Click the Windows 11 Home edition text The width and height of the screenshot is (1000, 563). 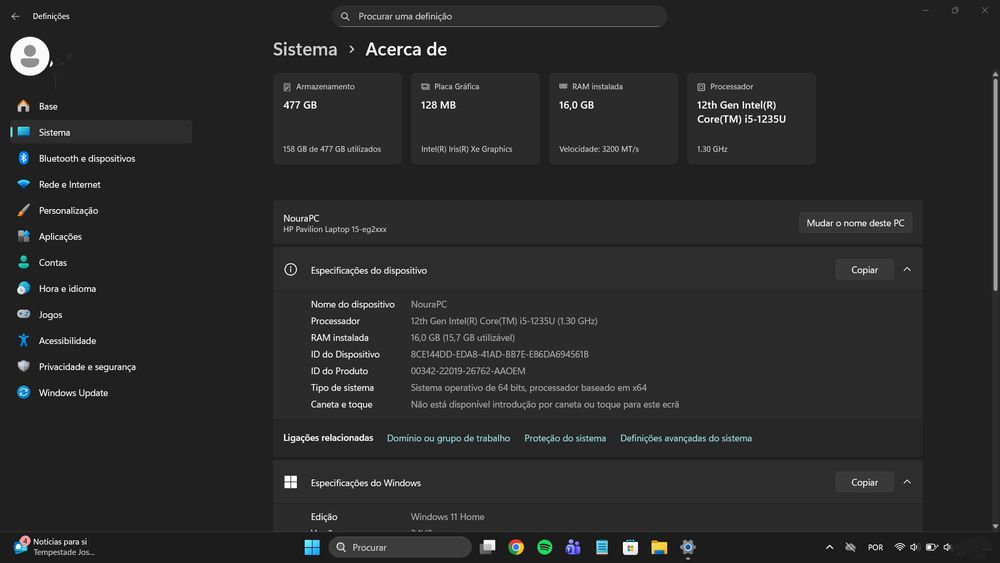(x=447, y=516)
